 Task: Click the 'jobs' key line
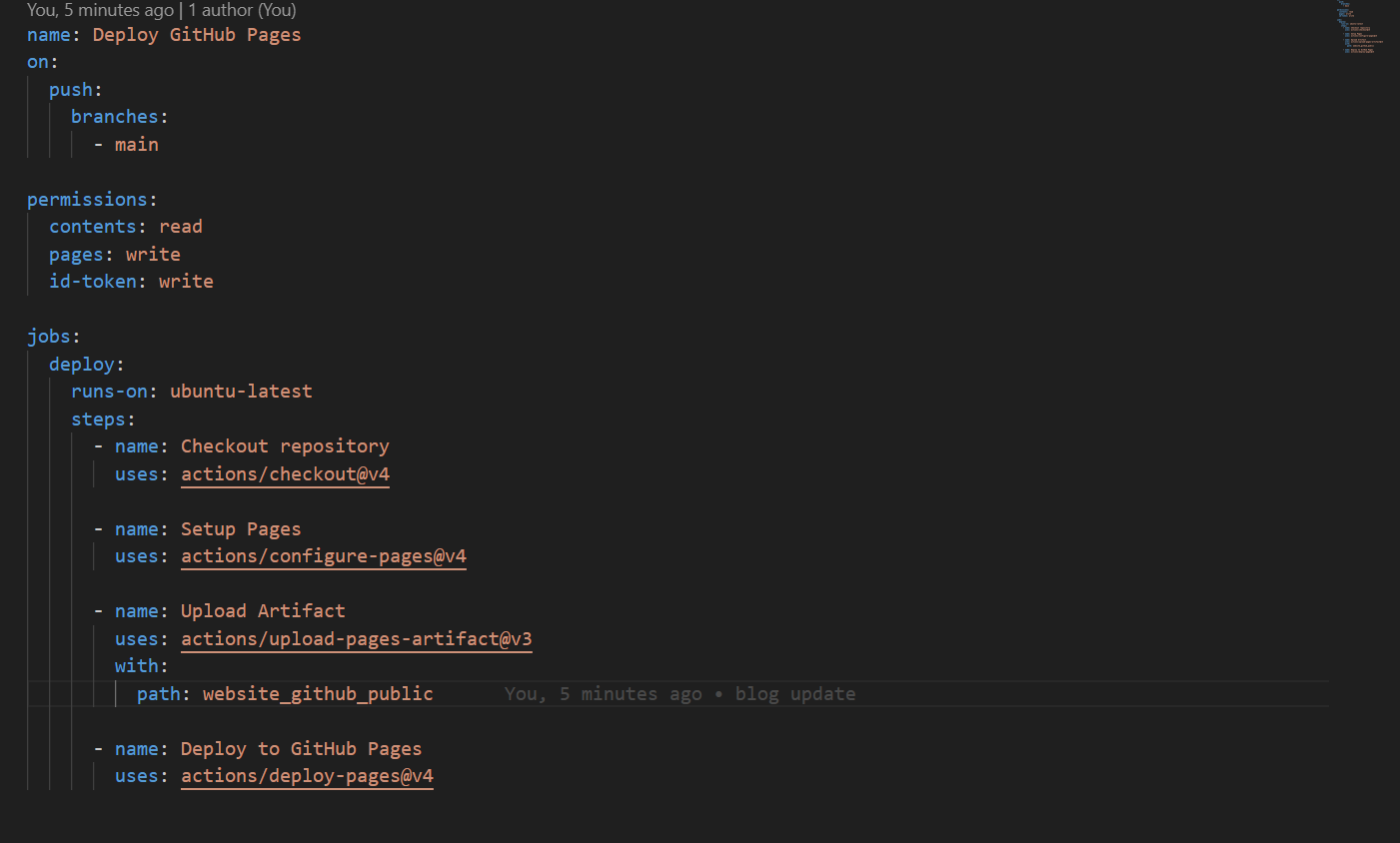tap(49, 337)
